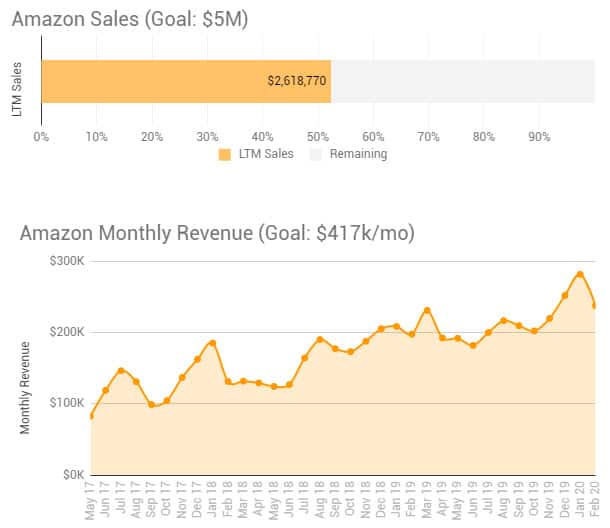This screenshot has height=528, width=610.
Task: Click the gray Remaining legend swatch
Action: pyautogui.click(x=316, y=154)
